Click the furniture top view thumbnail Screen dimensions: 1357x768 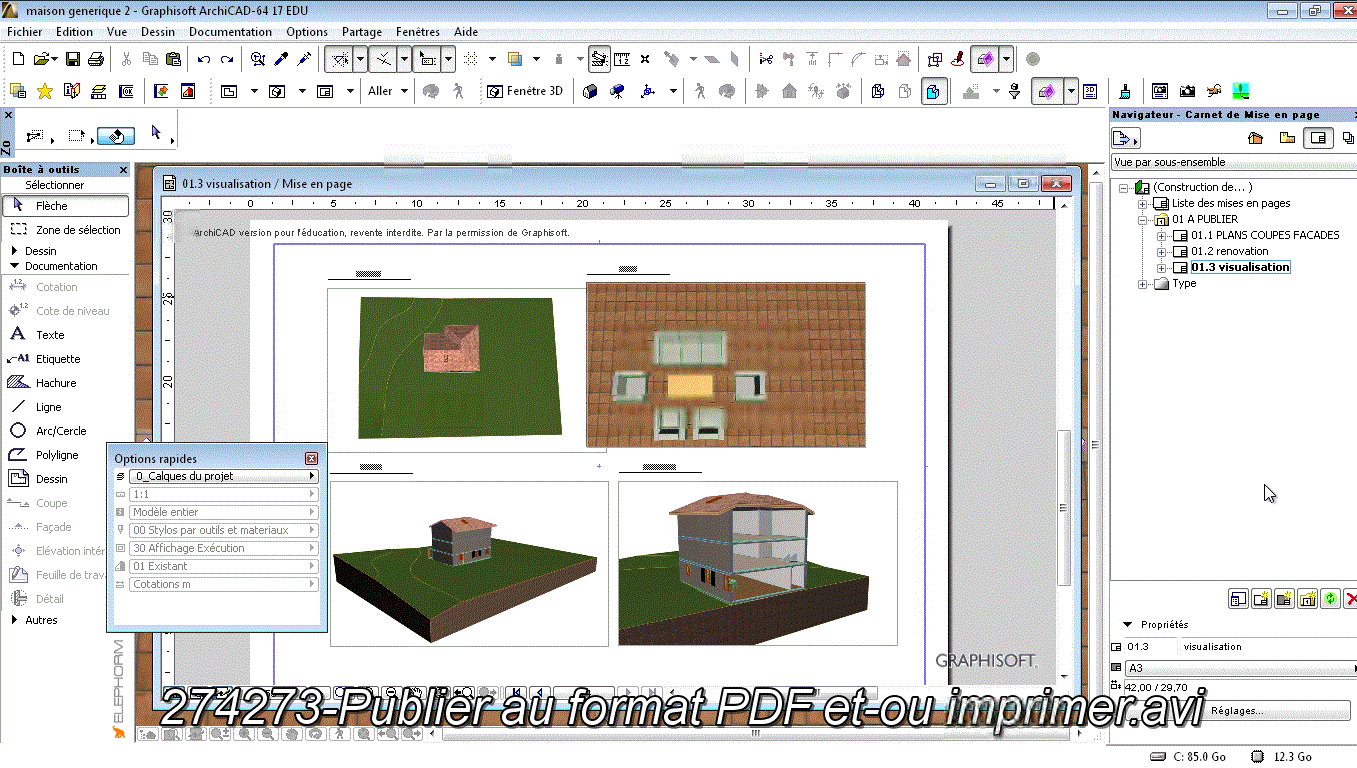pyautogui.click(x=725, y=364)
